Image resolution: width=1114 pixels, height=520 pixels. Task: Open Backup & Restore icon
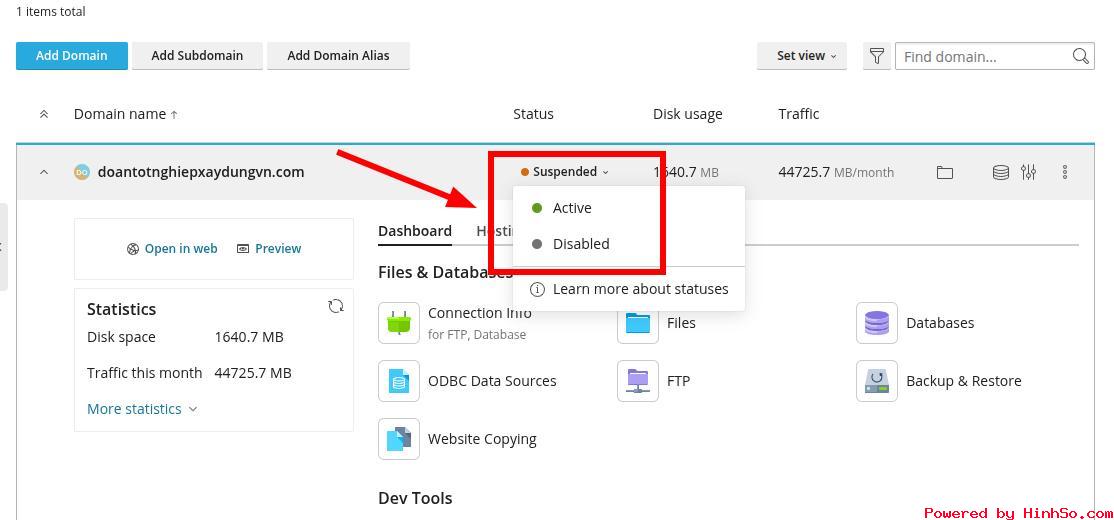[876, 381]
